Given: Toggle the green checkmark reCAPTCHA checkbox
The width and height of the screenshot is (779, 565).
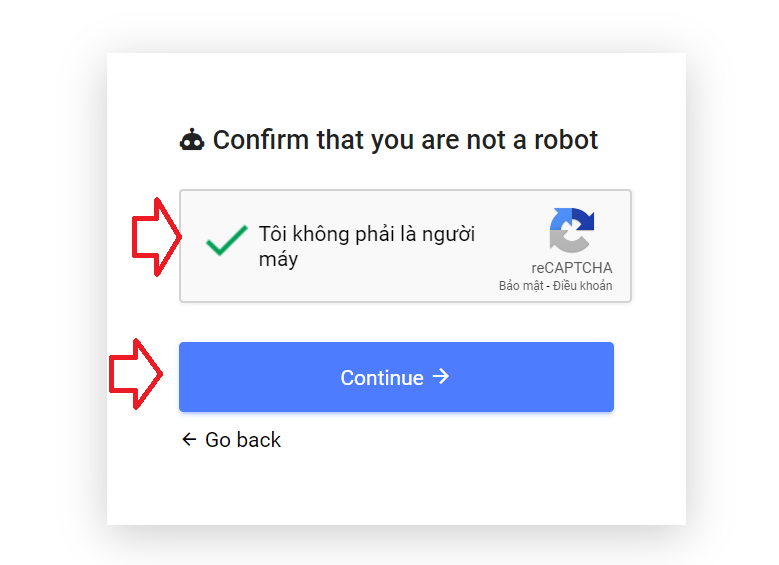Looking at the screenshot, I should [x=227, y=241].
